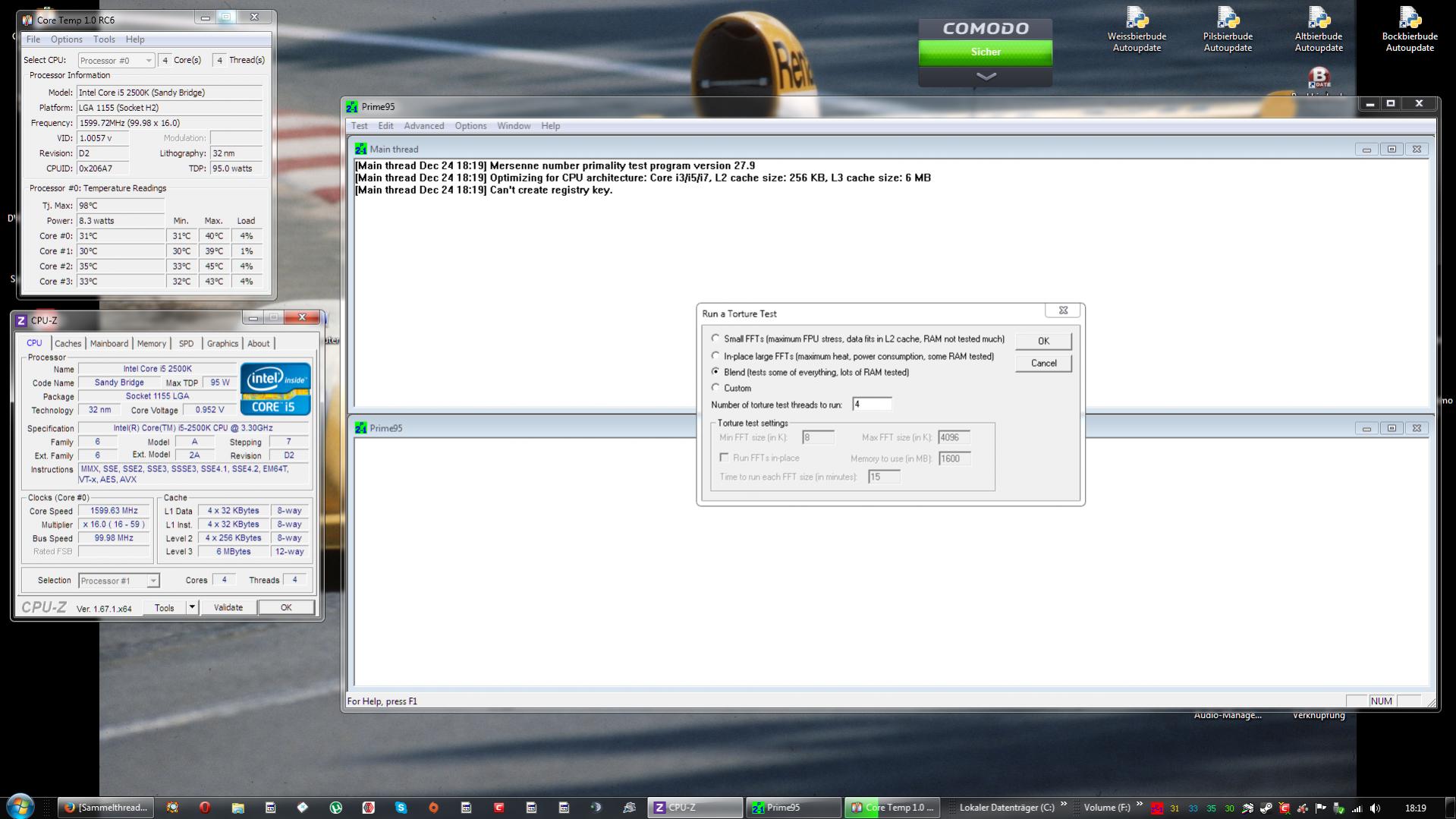
Task: Click the Memory to use in MB field
Action: pyautogui.click(x=954, y=458)
